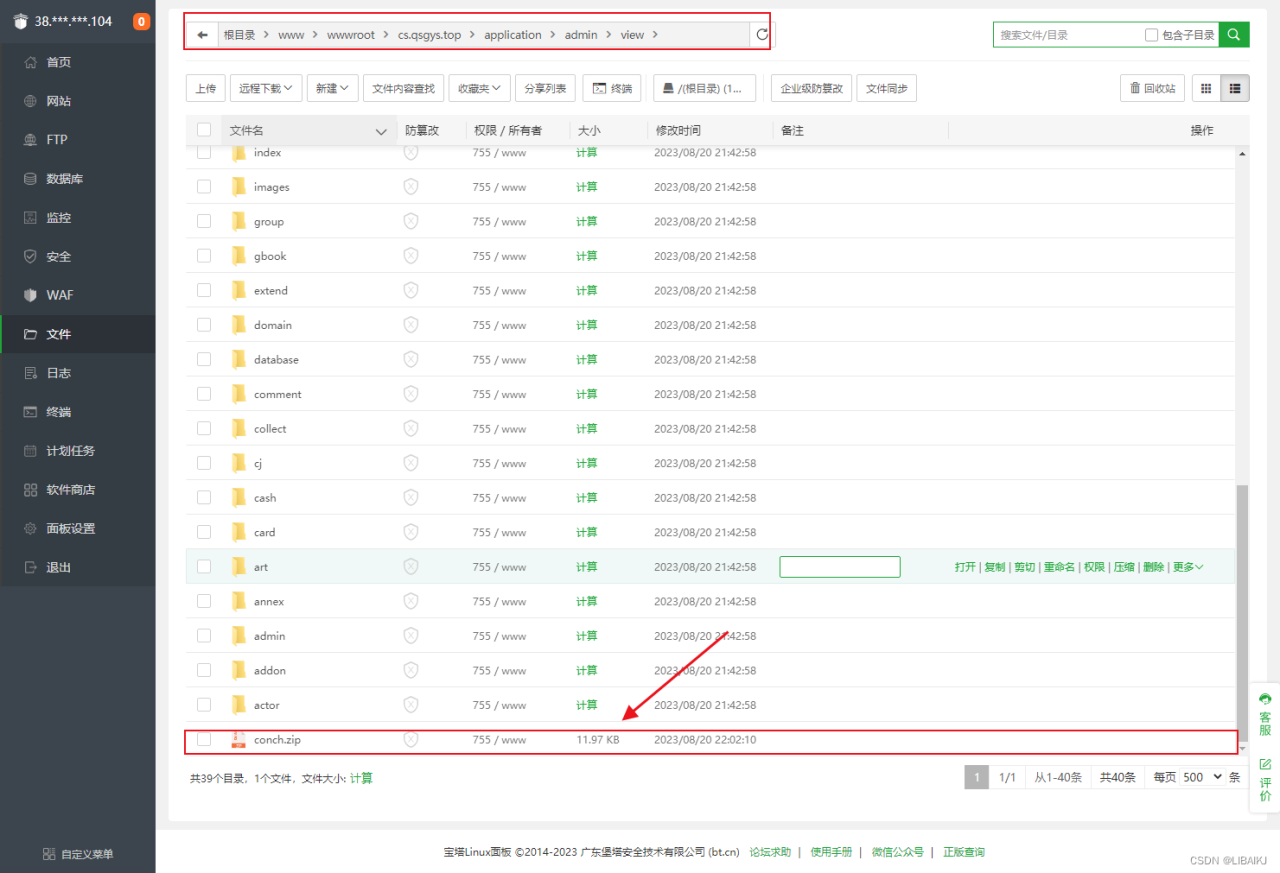
Task: Open 数据库 in the sidebar
Action: point(64,179)
